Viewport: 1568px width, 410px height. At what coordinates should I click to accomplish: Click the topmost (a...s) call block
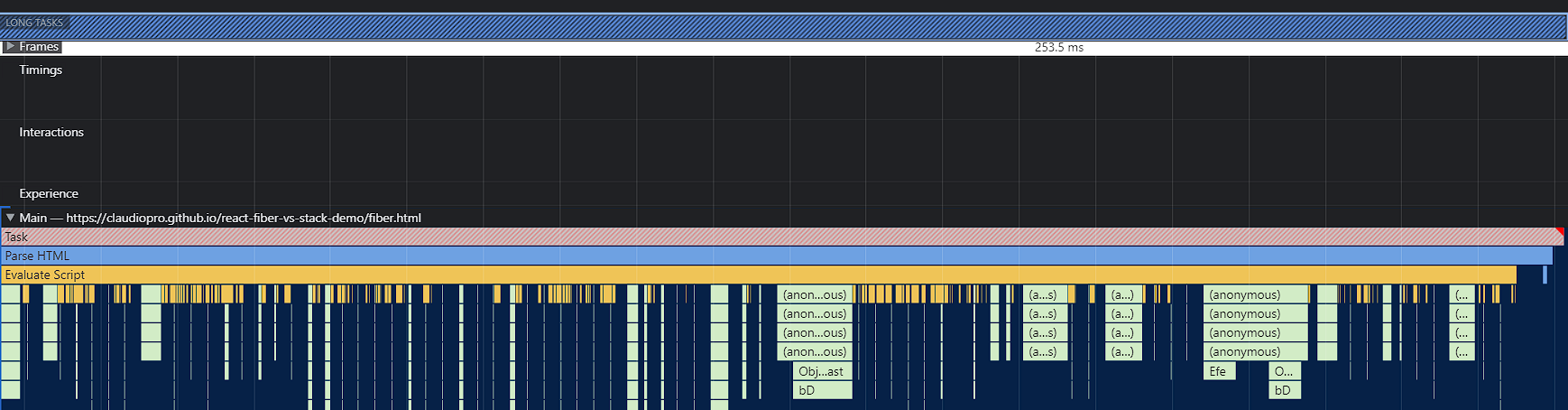click(1047, 294)
